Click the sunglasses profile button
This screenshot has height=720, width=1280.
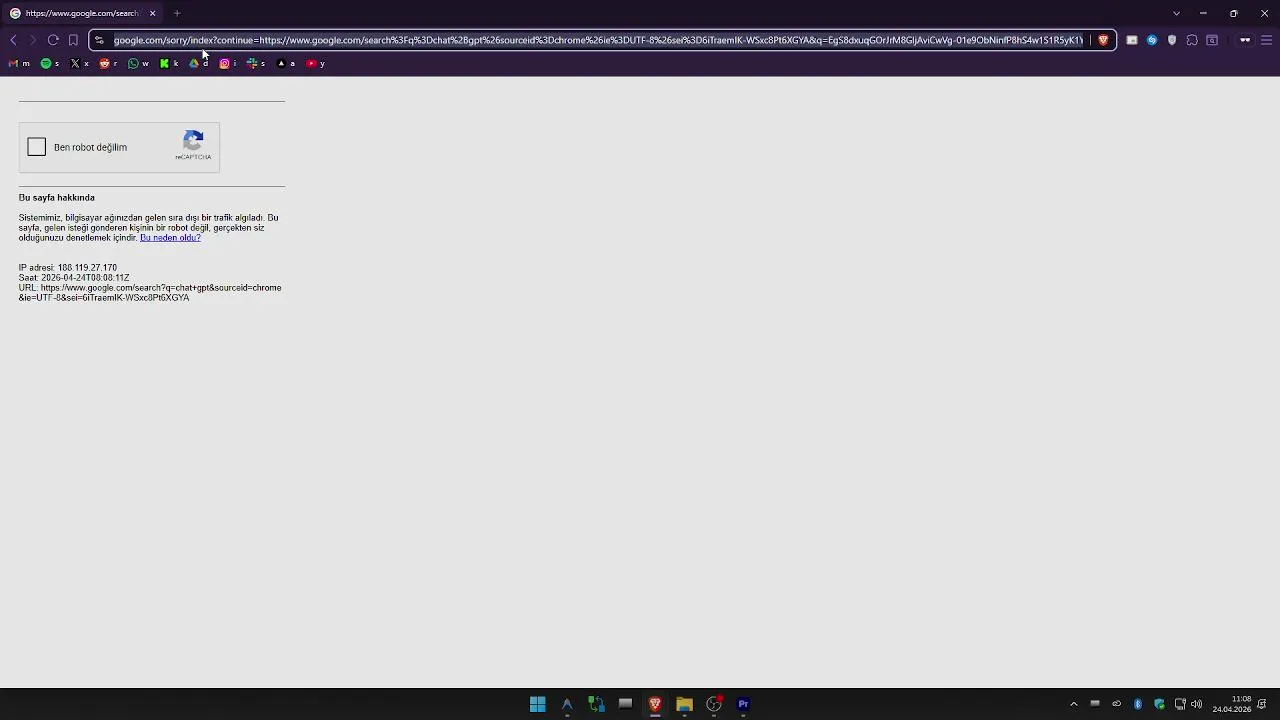click(x=1245, y=40)
